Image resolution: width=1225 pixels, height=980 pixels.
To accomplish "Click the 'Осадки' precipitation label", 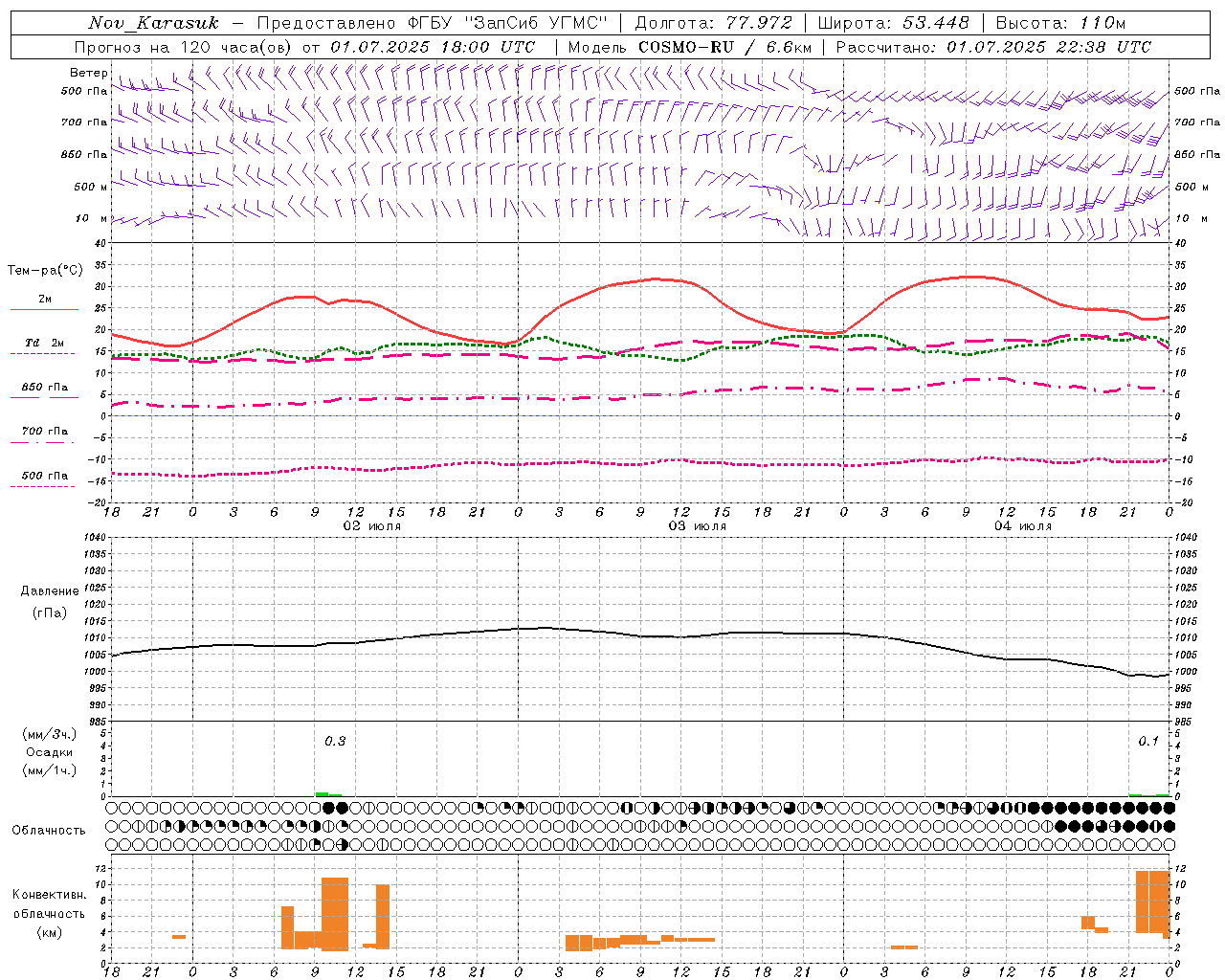I will pyautogui.click(x=50, y=752).
